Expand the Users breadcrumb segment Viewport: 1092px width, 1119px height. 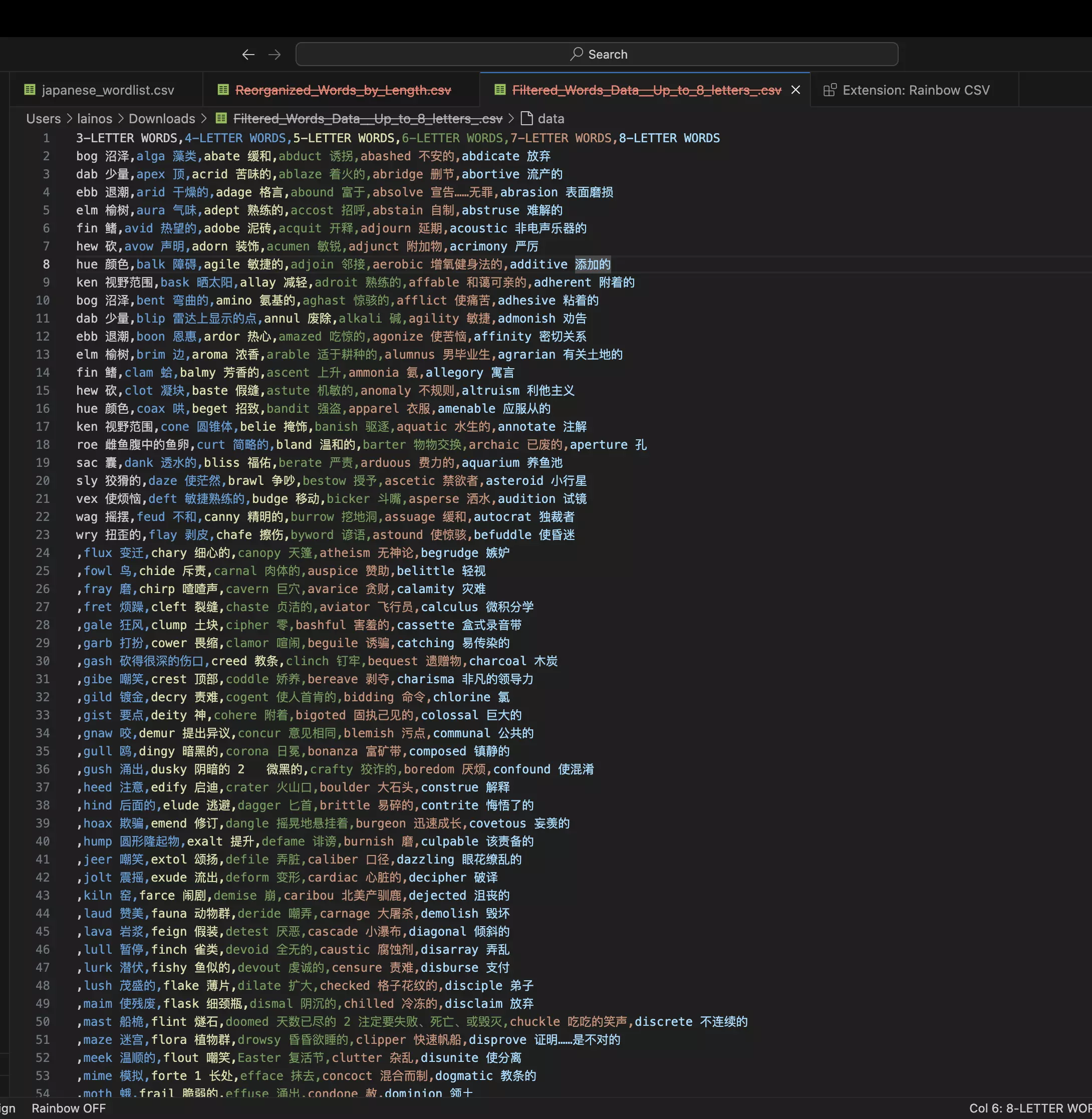click(x=44, y=119)
